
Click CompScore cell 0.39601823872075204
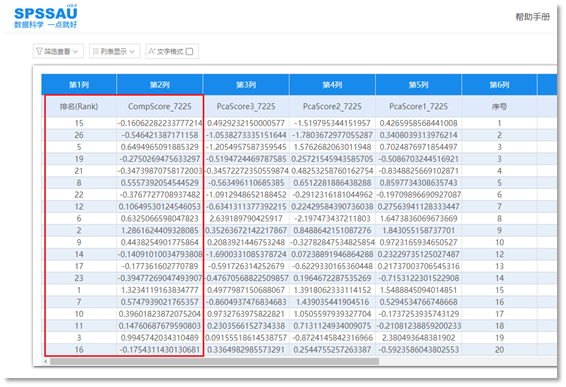[x=160, y=314]
